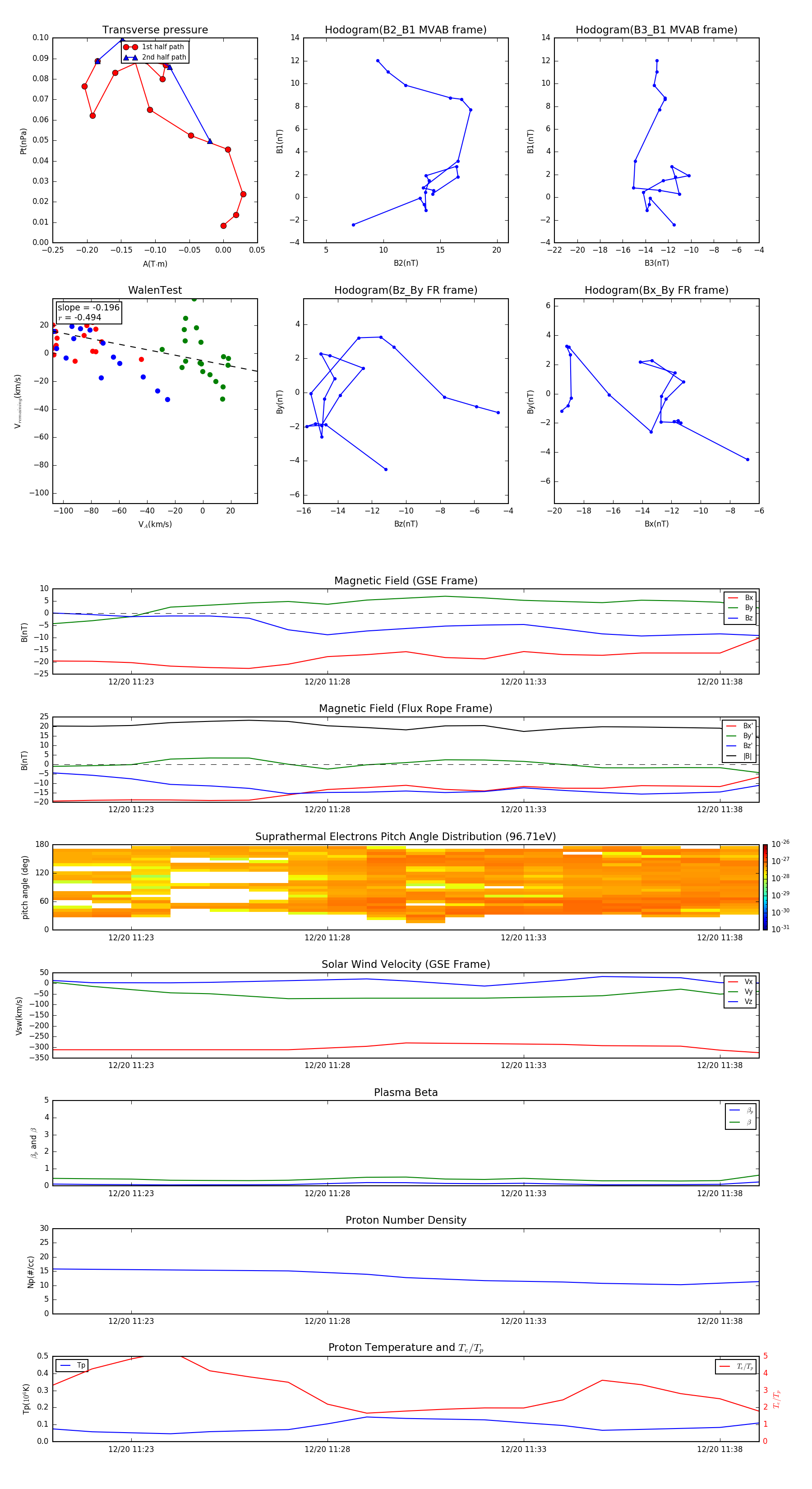Screen dimensions: 812x1489
Task: Click the "Hodogram(Bz_By FR frame)" title
Action: coord(406,290)
